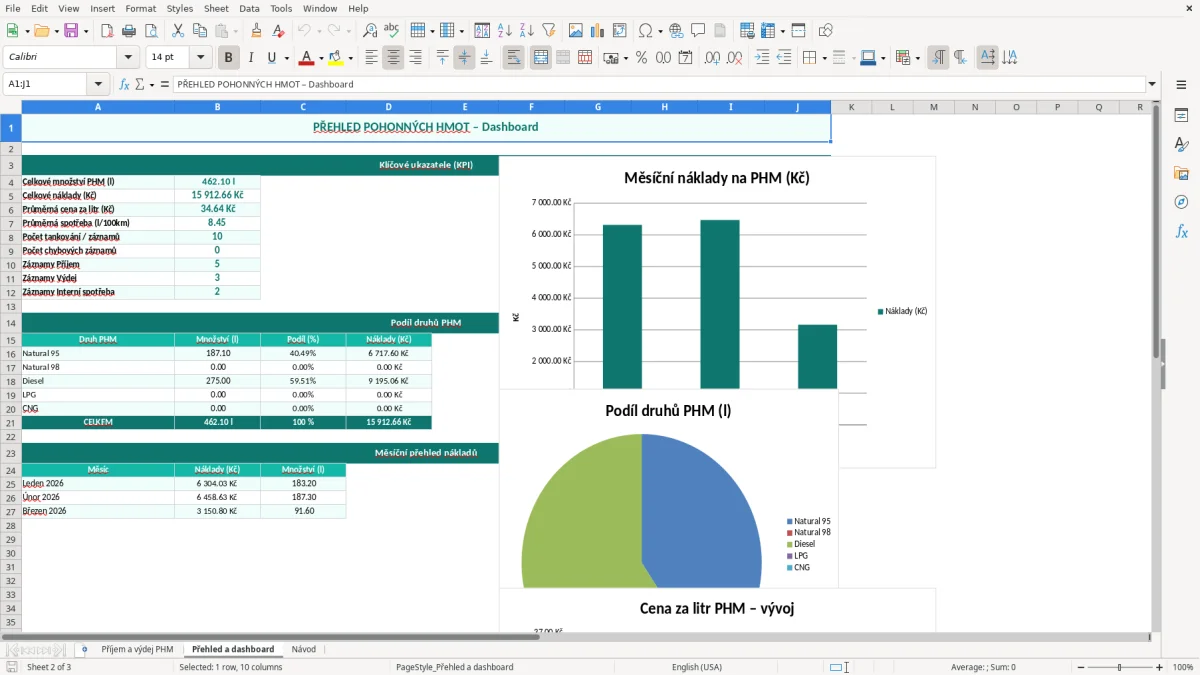The image size is (1200, 675).
Task: Toggle center vertically alignment
Action: tap(464, 58)
